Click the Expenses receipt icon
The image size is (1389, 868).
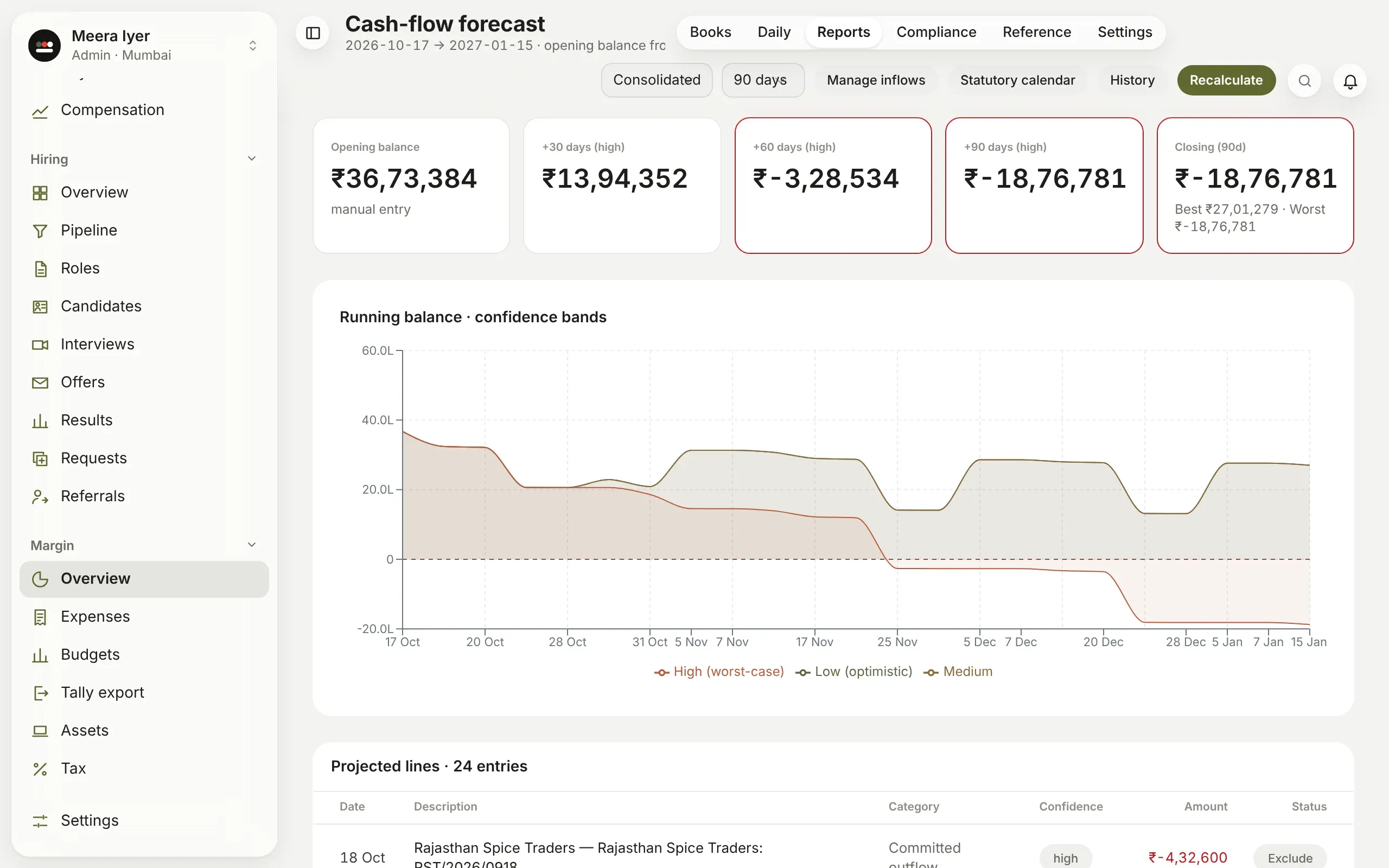point(40,617)
